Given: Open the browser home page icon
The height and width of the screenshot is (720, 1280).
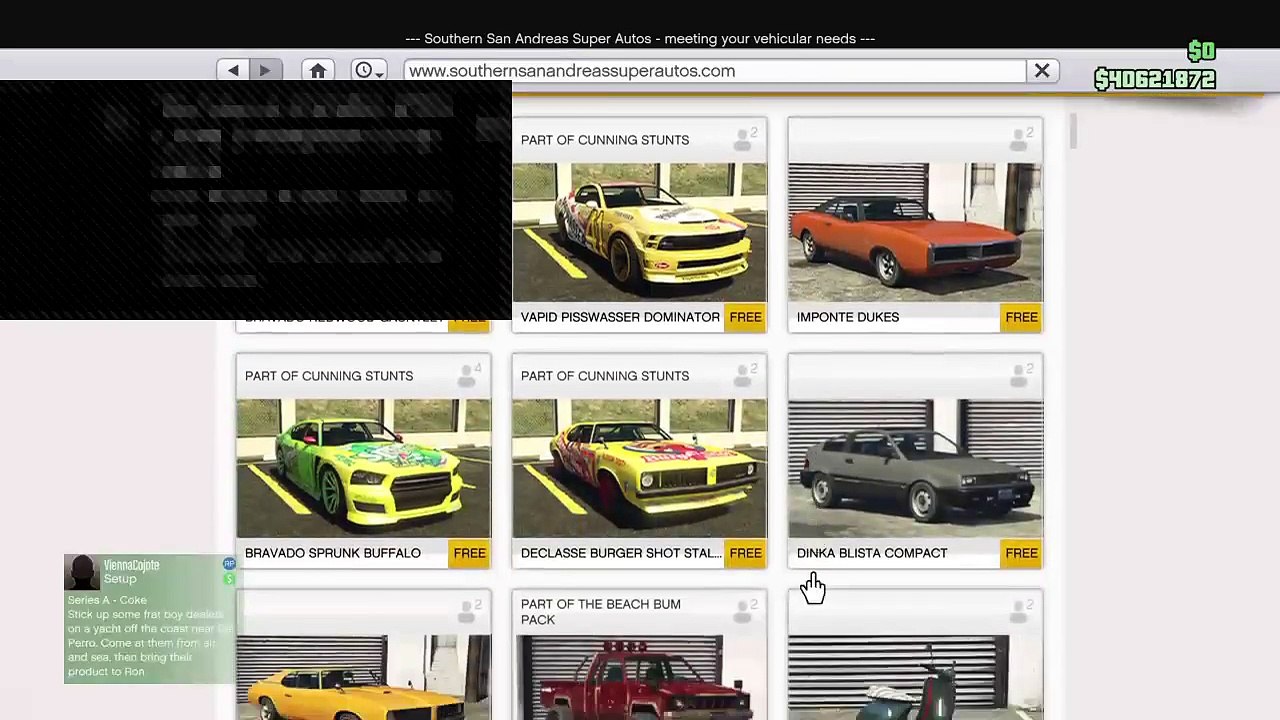Looking at the screenshot, I should point(318,71).
